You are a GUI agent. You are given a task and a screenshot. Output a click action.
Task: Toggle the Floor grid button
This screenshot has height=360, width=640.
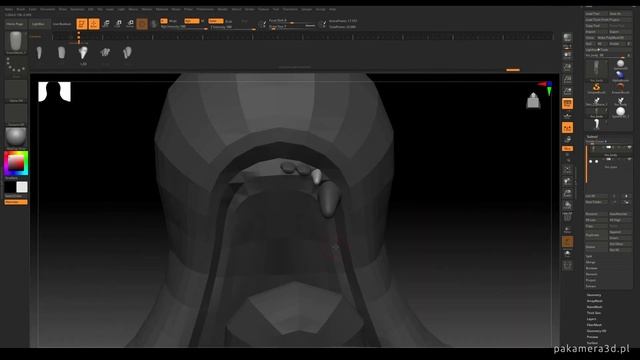click(567, 116)
